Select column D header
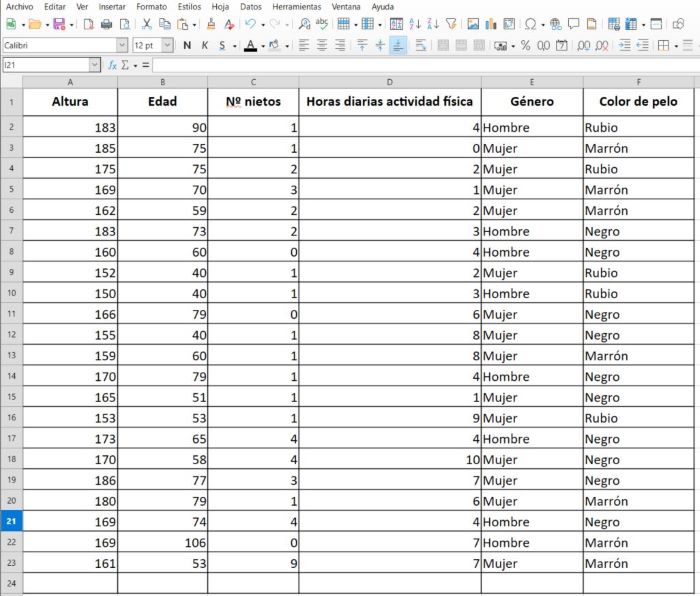700x596 pixels. [x=390, y=82]
